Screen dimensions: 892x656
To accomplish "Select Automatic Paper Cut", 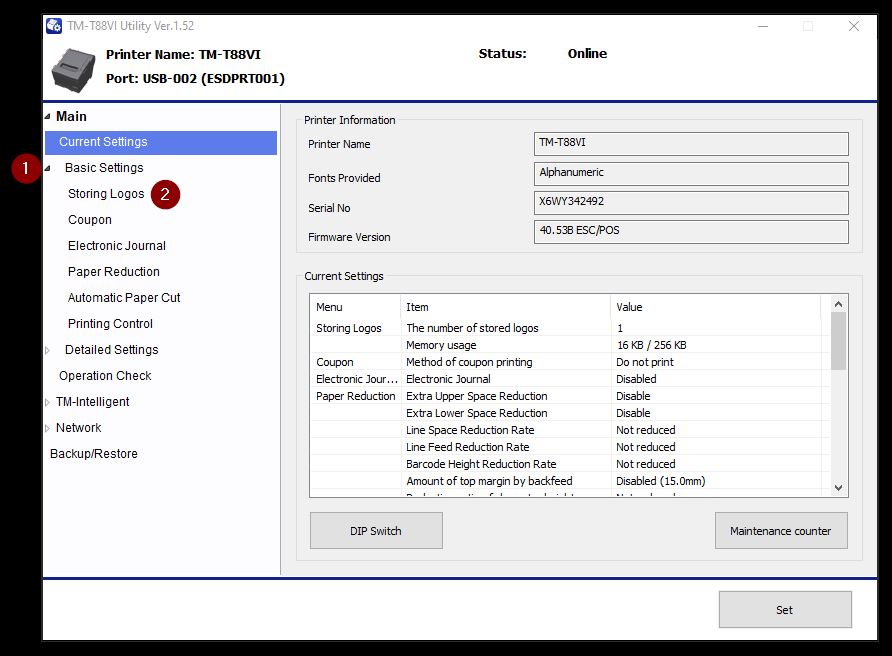I will 124,298.
